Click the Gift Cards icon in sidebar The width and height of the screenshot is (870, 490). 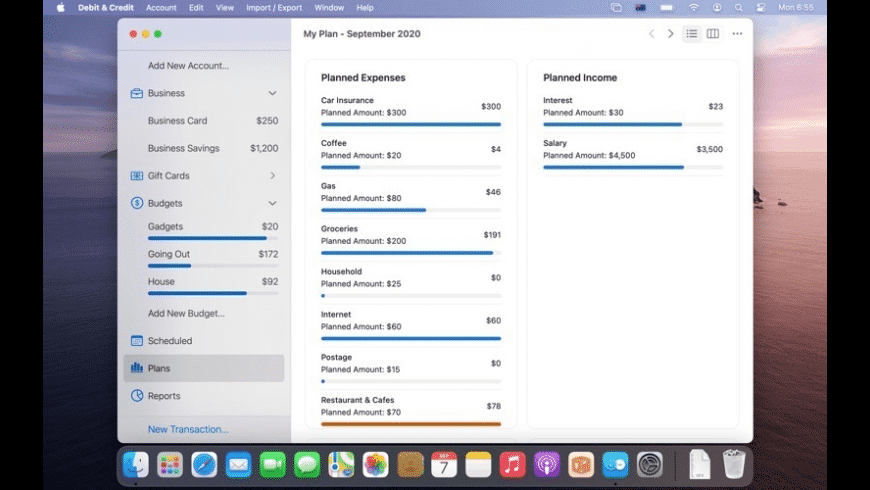[136, 176]
